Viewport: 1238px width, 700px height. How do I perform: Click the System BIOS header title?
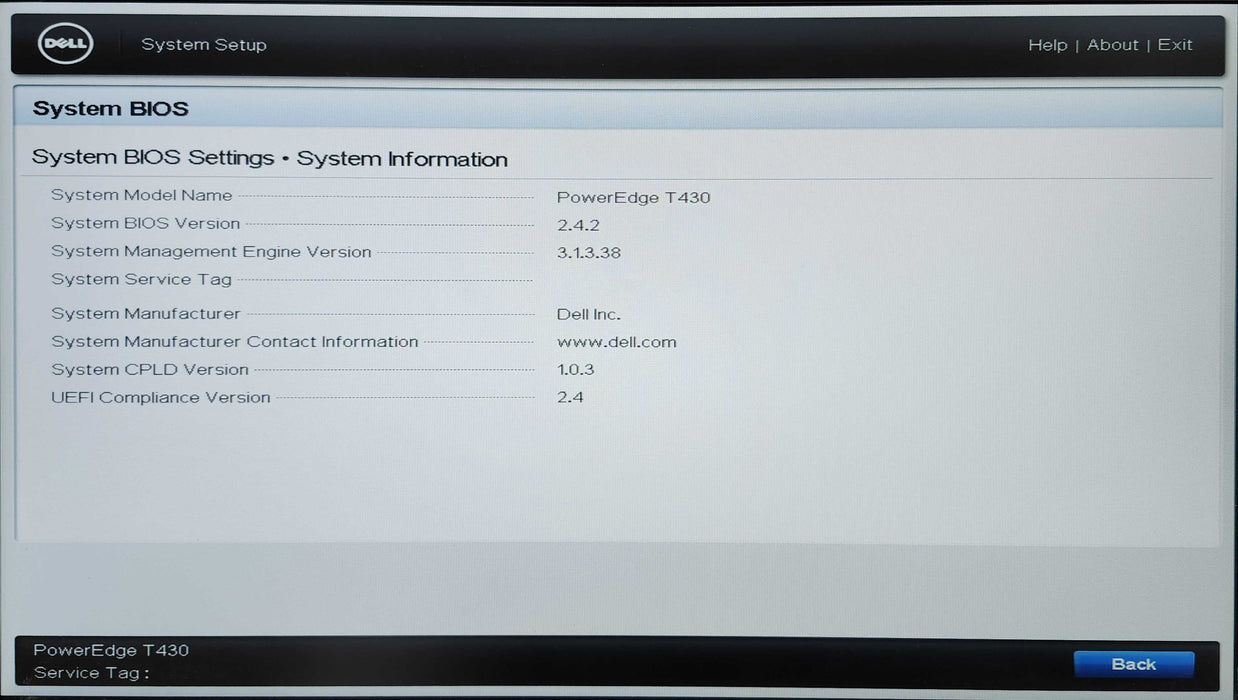pyautogui.click(x=111, y=108)
